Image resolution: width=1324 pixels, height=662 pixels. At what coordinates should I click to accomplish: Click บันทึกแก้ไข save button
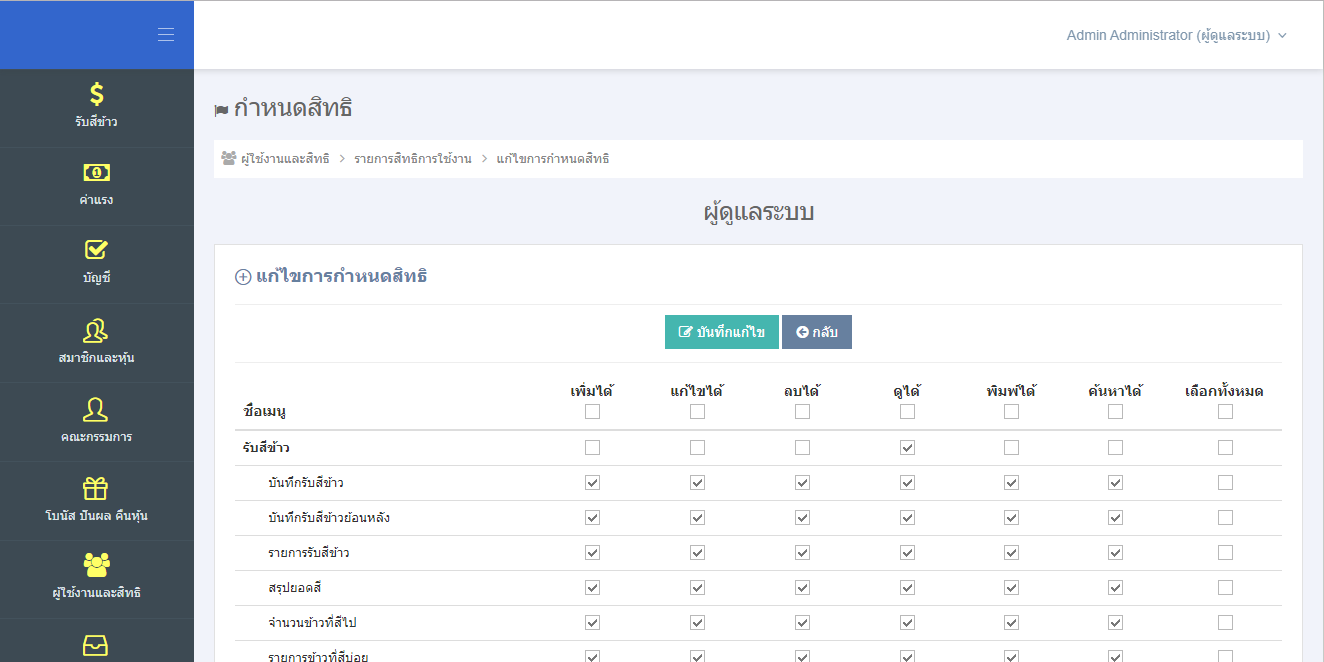pos(722,332)
